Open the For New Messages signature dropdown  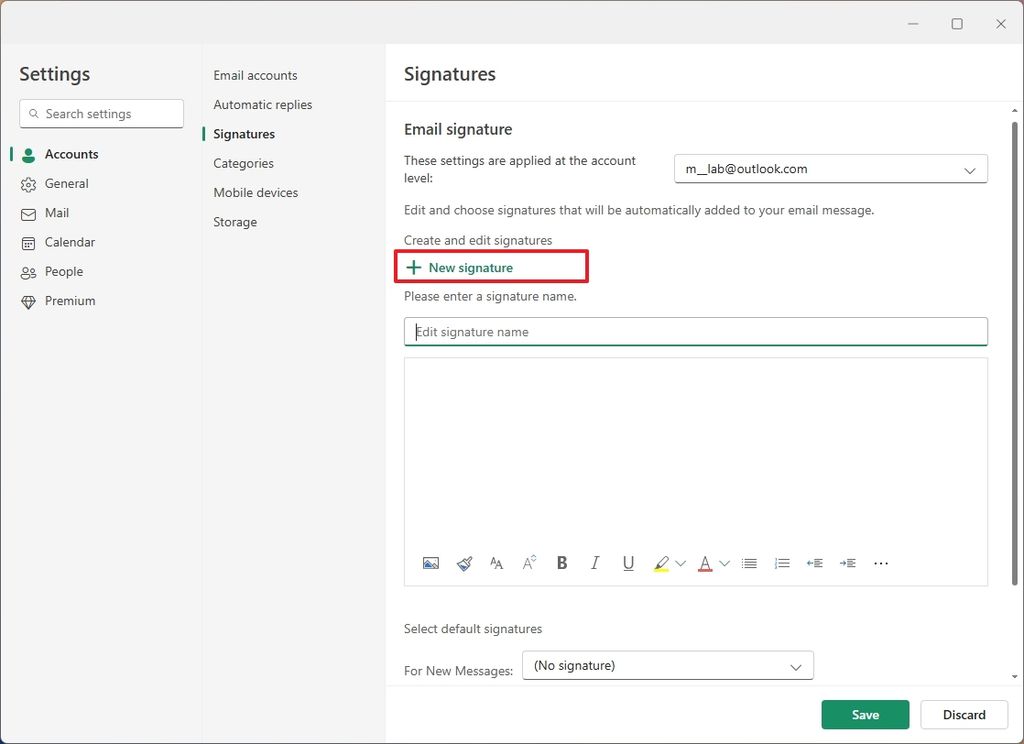667,665
